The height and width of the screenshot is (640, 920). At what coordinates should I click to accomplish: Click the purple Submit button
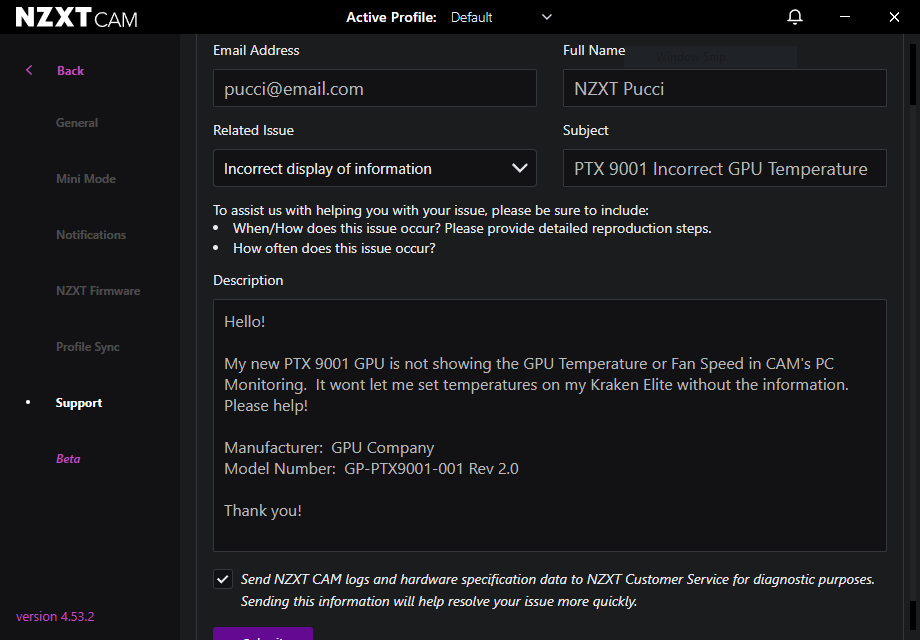[x=263, y=634]
